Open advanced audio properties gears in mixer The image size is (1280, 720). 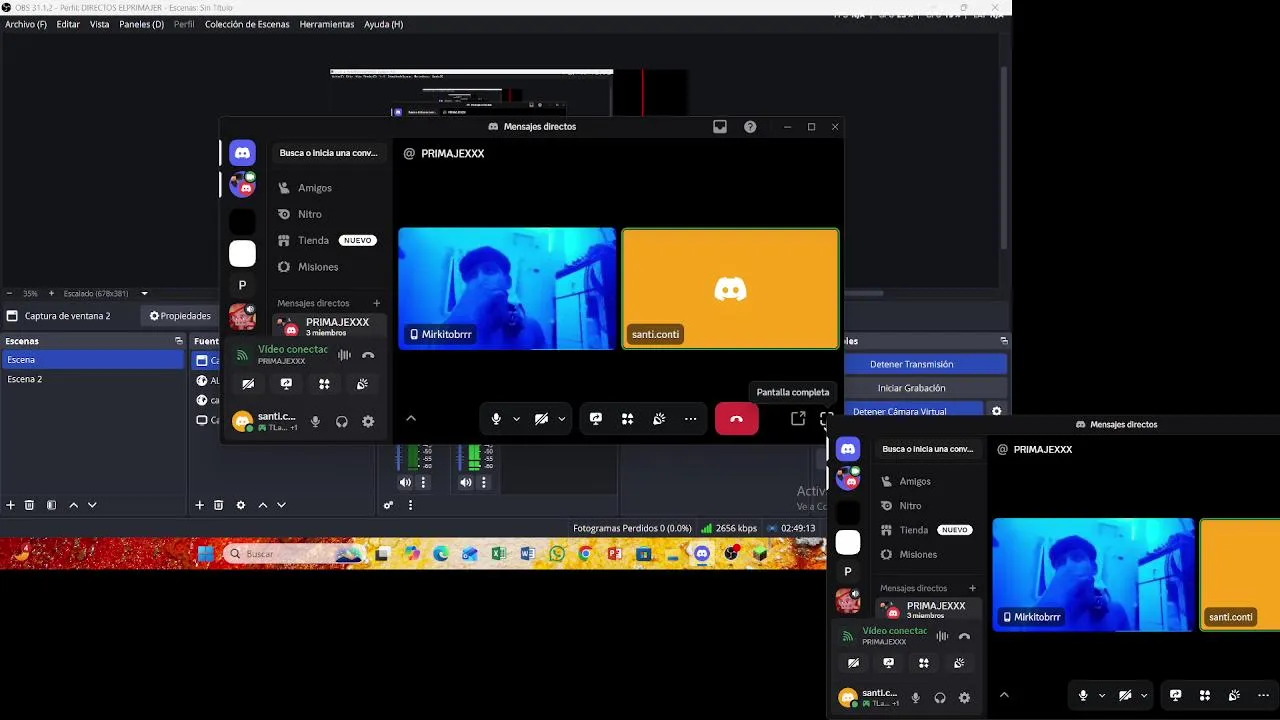388,505
